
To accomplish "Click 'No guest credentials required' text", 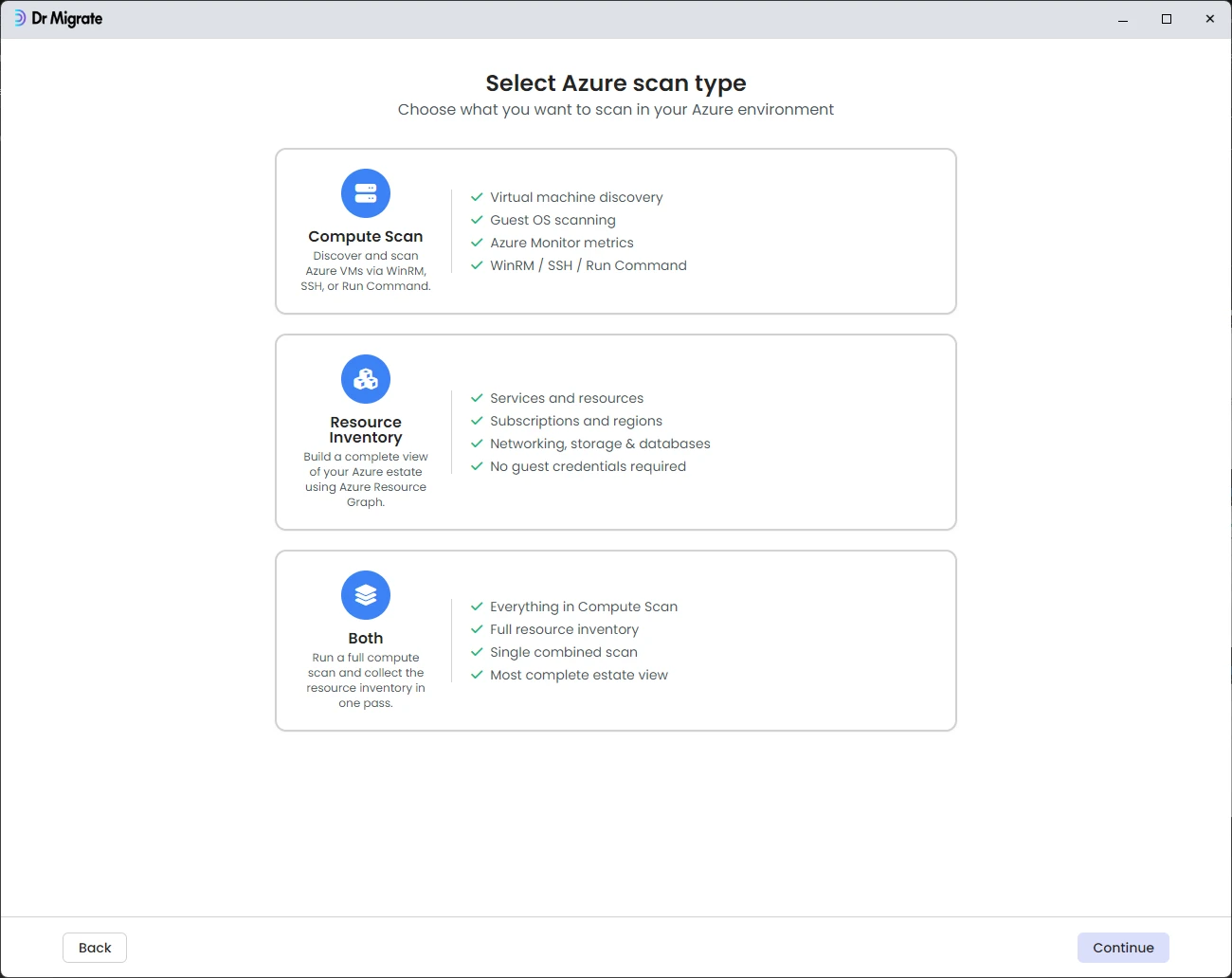I will point(588,466).
